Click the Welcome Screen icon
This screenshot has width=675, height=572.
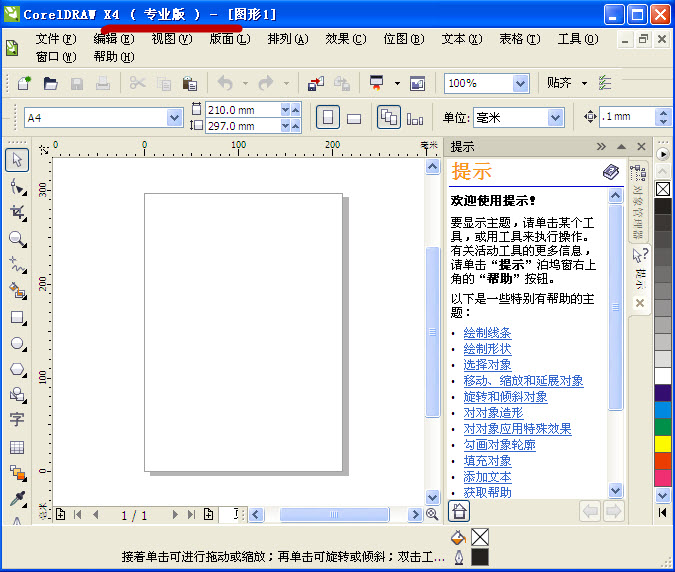417,83
